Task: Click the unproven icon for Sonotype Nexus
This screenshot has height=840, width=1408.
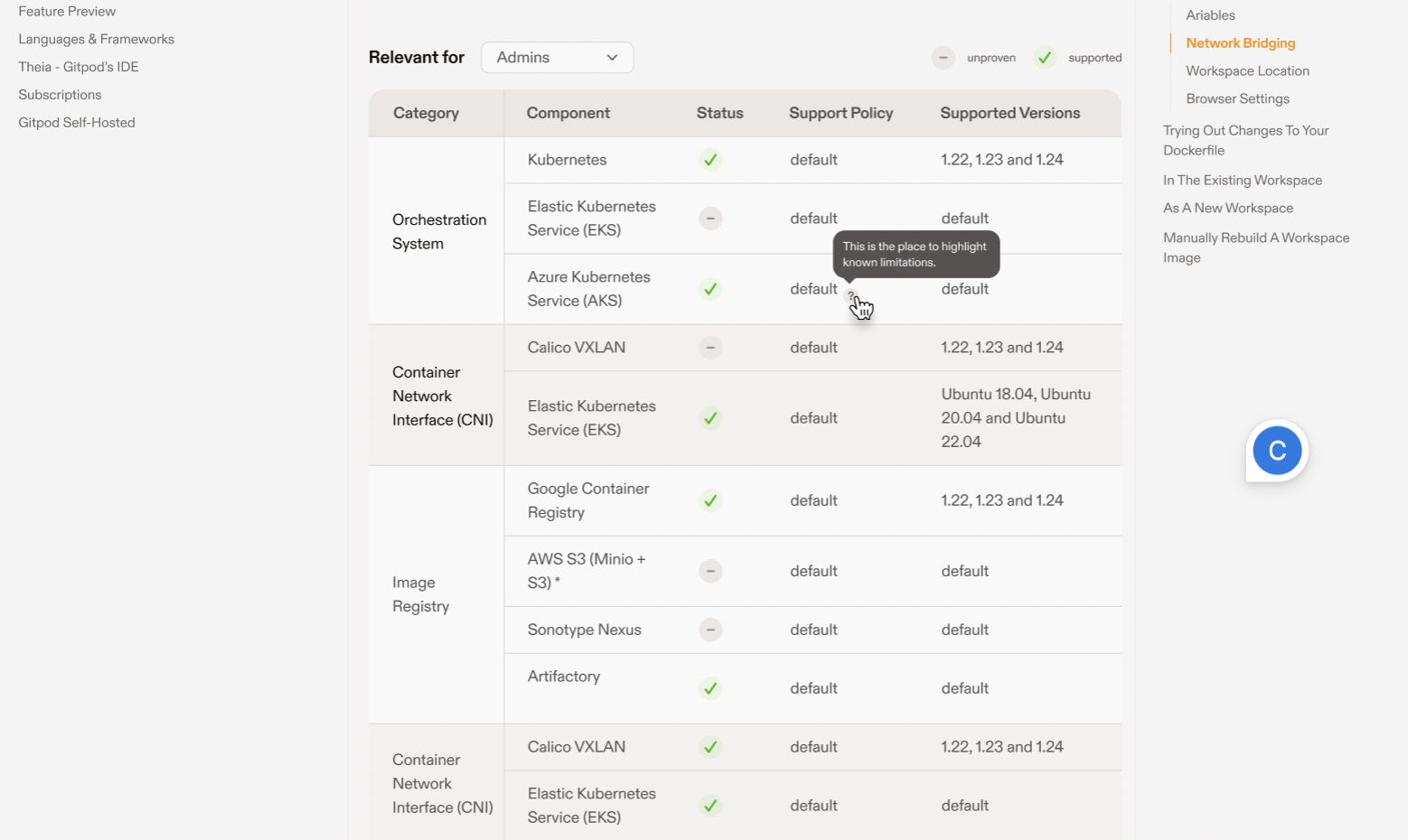Action: (710, 630)
